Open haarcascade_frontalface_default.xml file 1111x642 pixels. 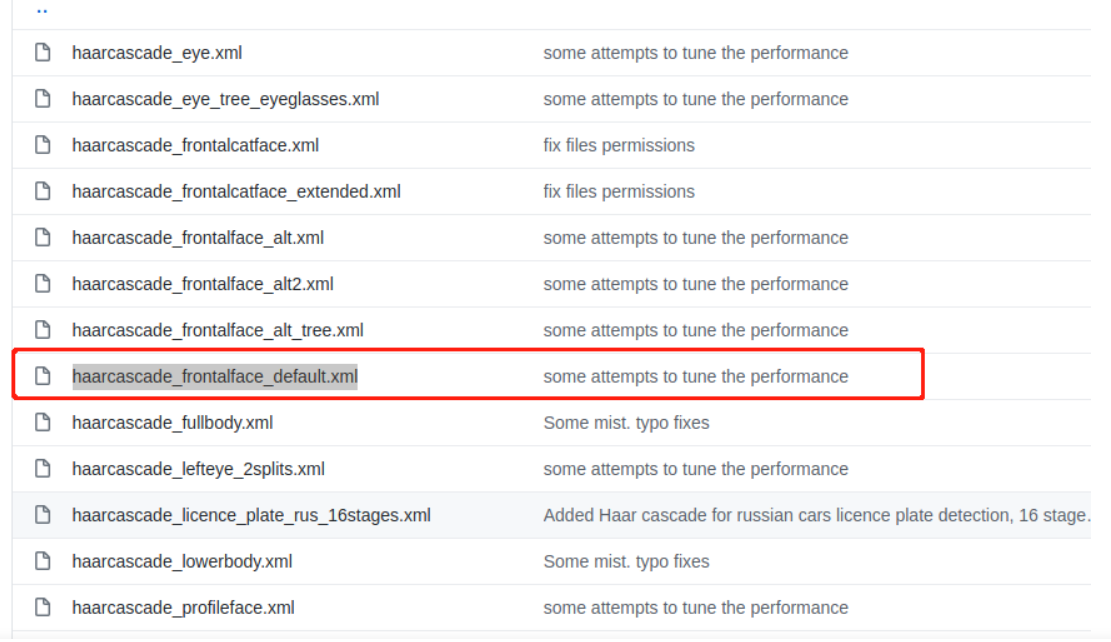[215, 376]
